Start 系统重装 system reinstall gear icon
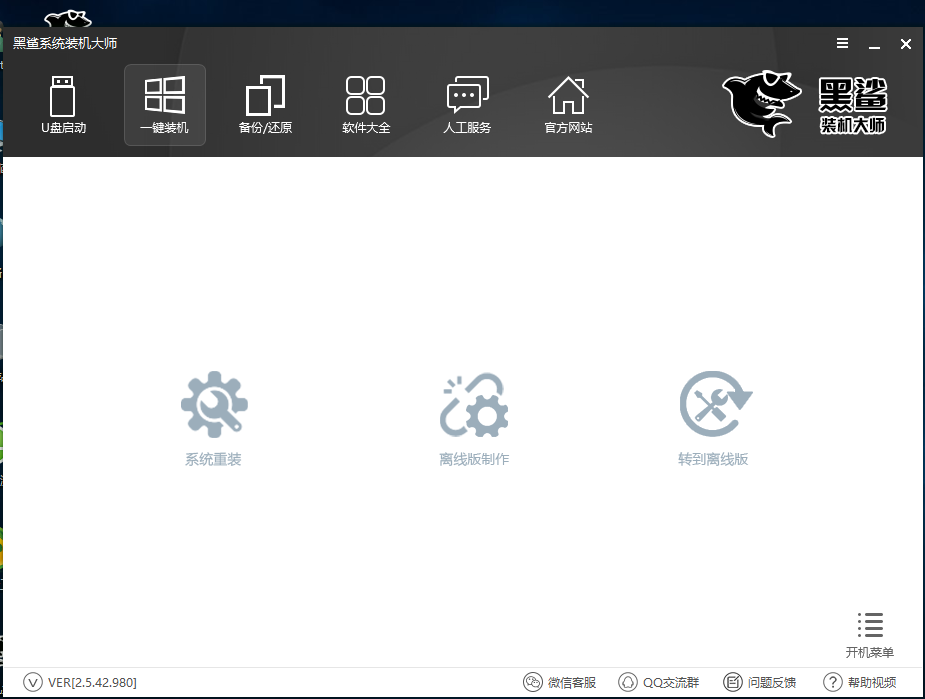 [x=214, y=404]
